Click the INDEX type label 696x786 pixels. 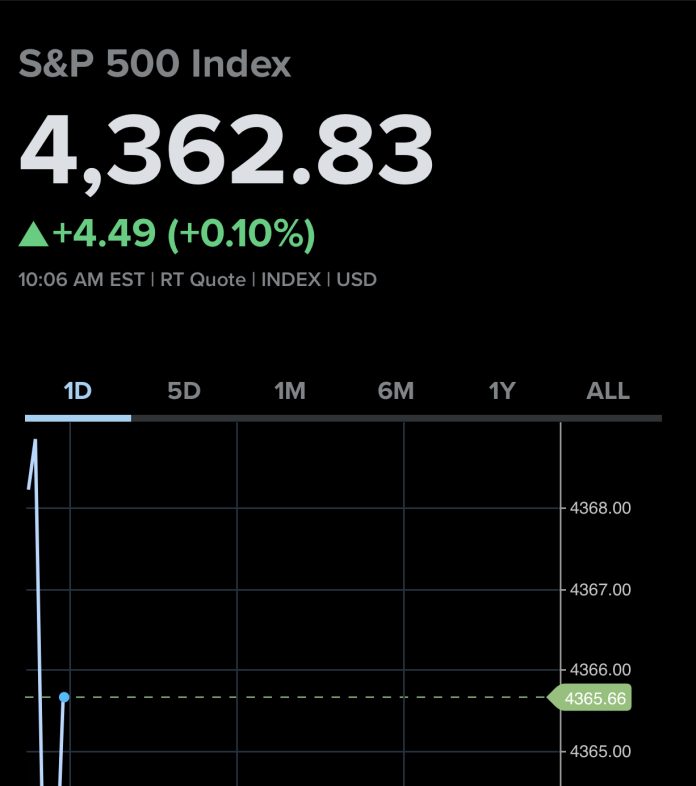[x=291, y=280]
